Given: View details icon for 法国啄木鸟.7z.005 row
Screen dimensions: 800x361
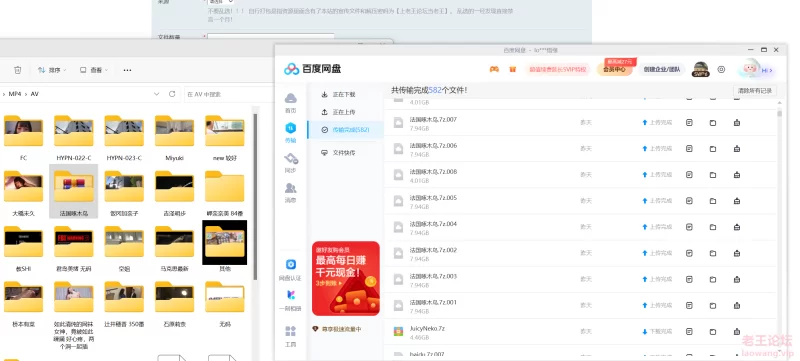Looking at the screenshot, I should 689,201.
